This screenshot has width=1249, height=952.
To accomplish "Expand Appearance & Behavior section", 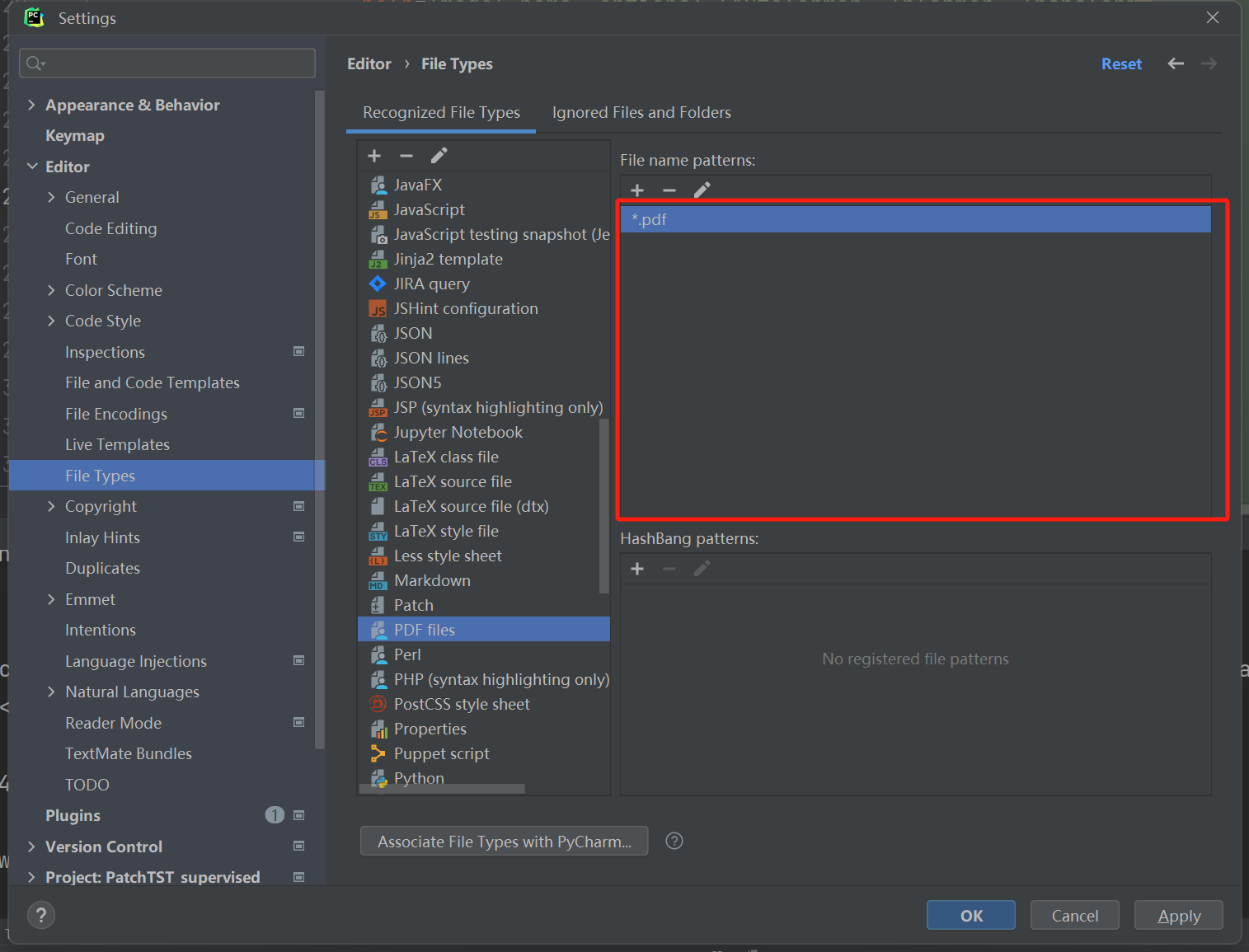I will coord(31,105).
